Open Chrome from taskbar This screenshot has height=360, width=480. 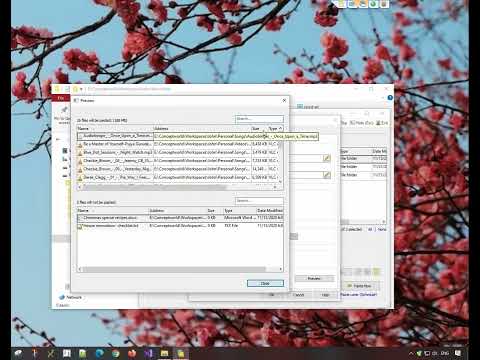[116, 353]
